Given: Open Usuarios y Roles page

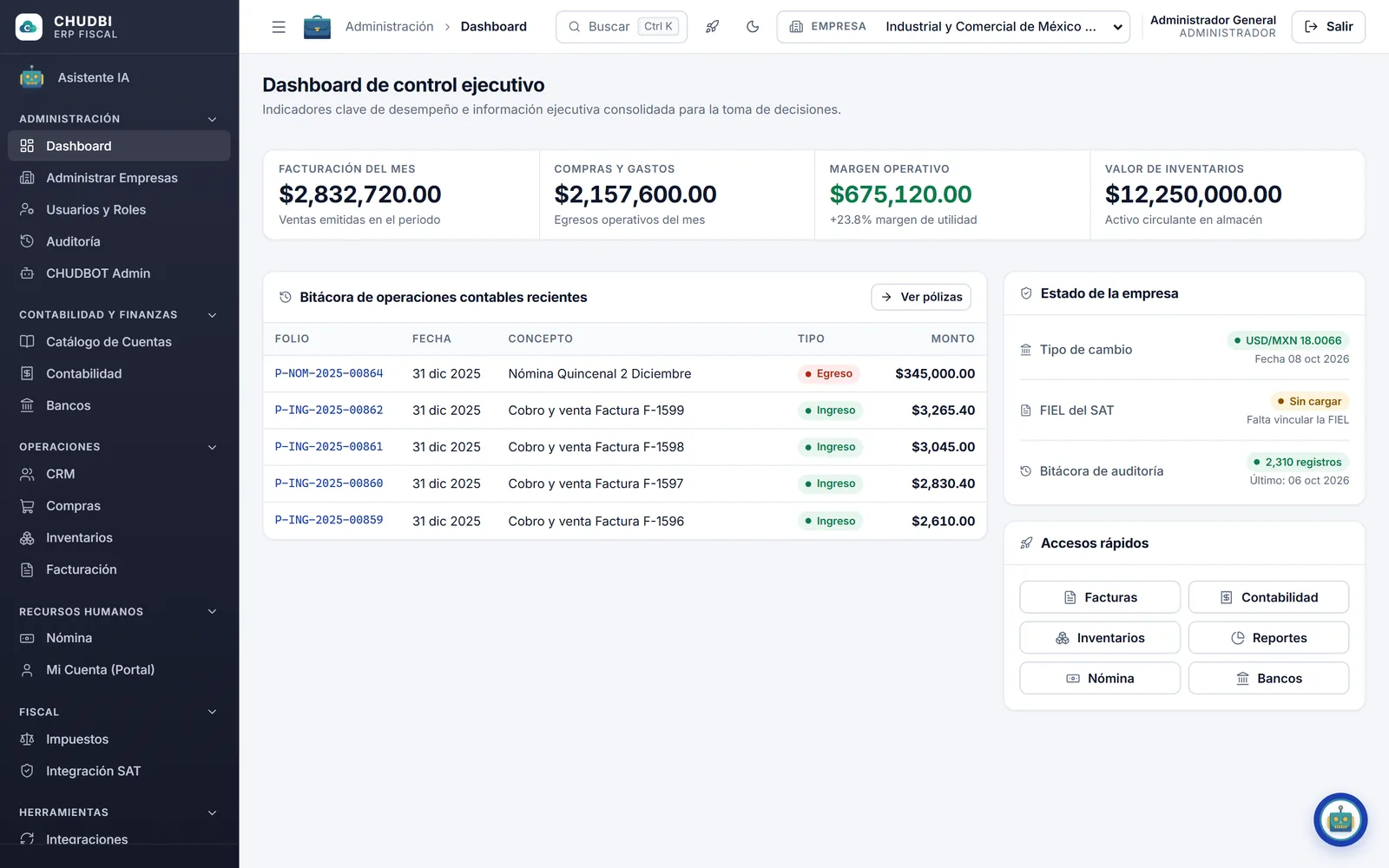Looking at the screenshot, I should point(119,209).
